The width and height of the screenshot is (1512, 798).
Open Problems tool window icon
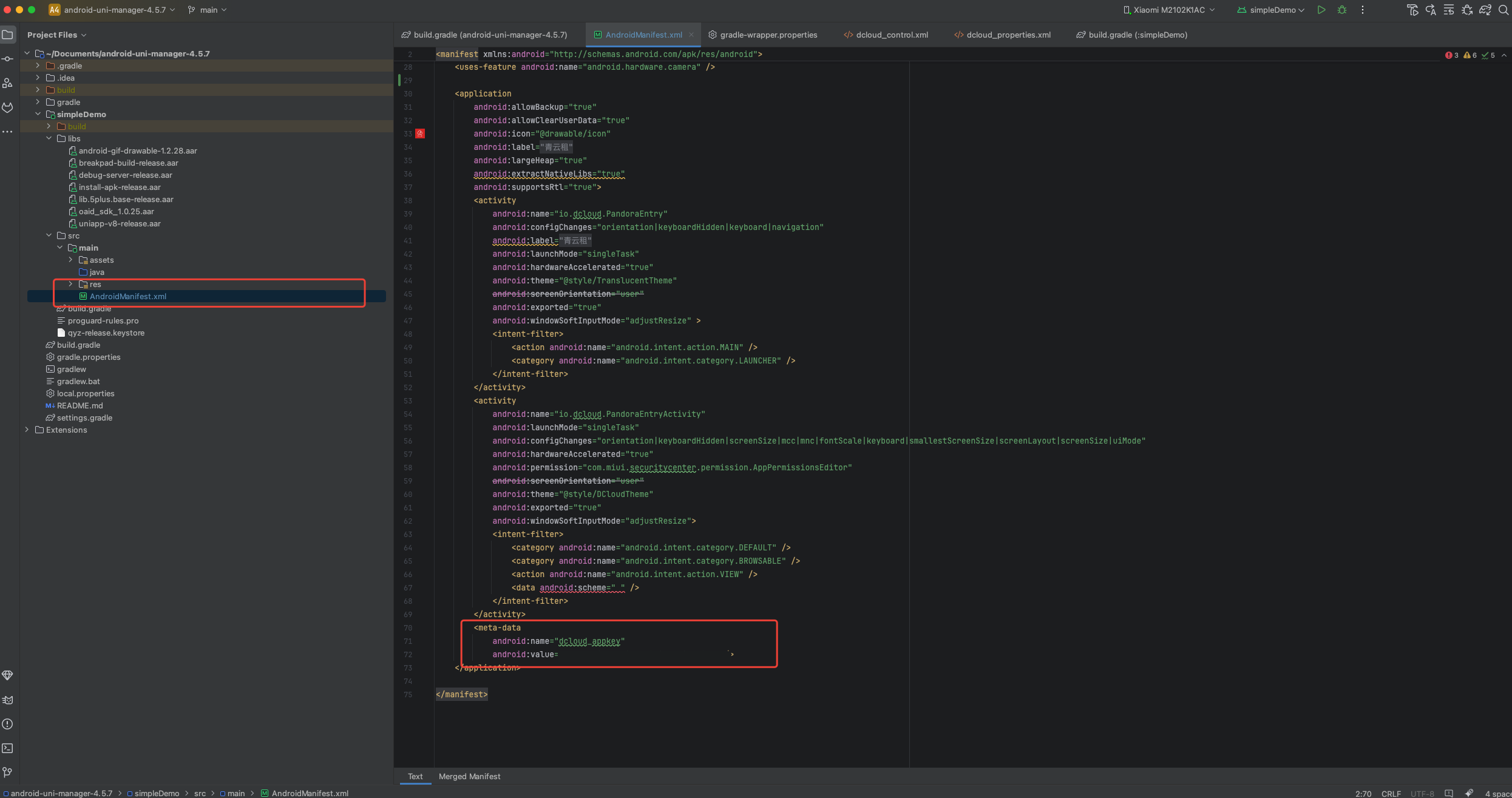click(8, 724)
